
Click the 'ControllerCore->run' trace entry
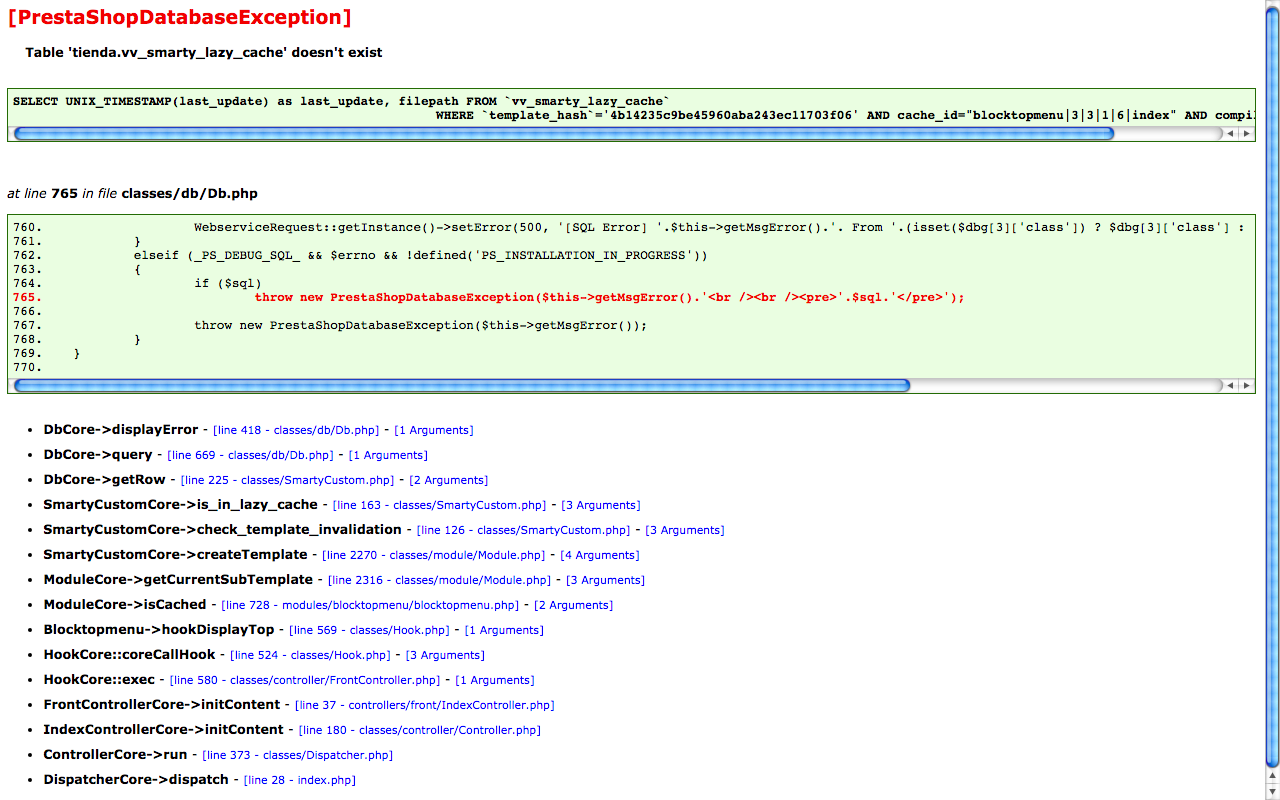coord(115,755)
